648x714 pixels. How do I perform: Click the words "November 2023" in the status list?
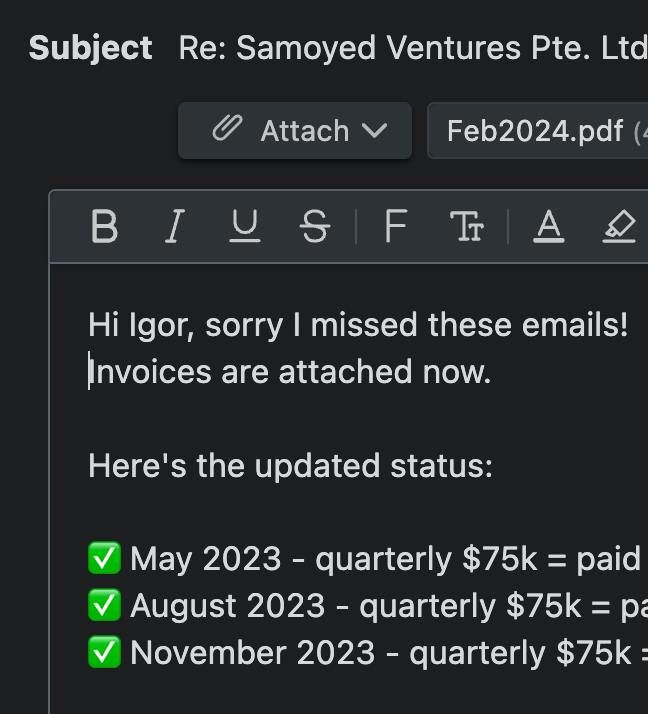[x=253, y=653]
